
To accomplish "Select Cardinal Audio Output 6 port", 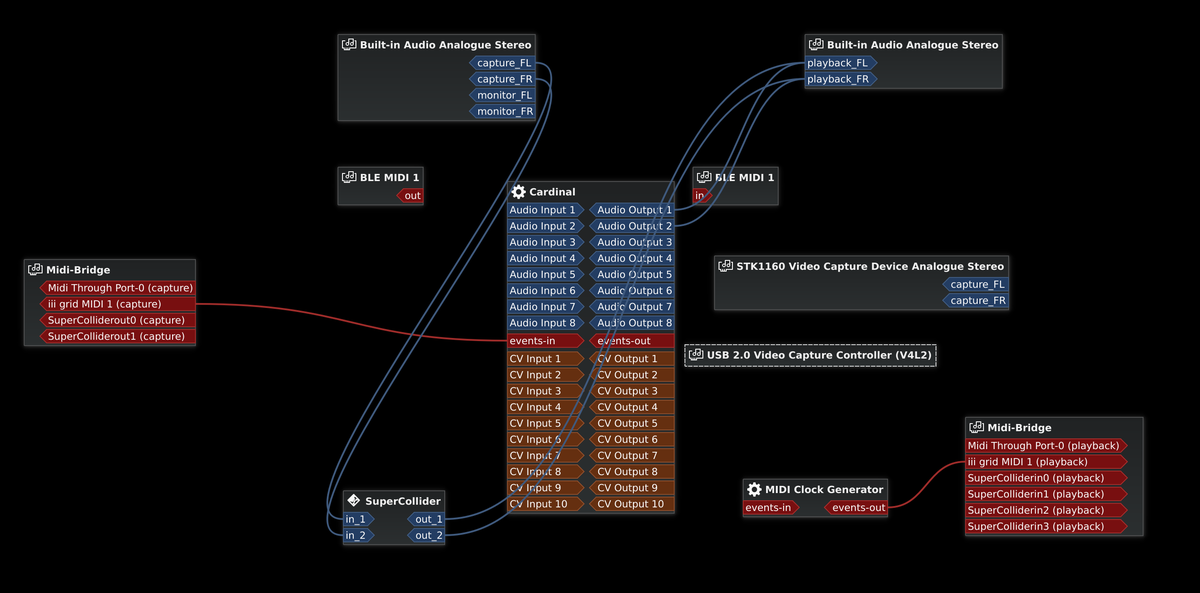I will click(x=632, y=290).
